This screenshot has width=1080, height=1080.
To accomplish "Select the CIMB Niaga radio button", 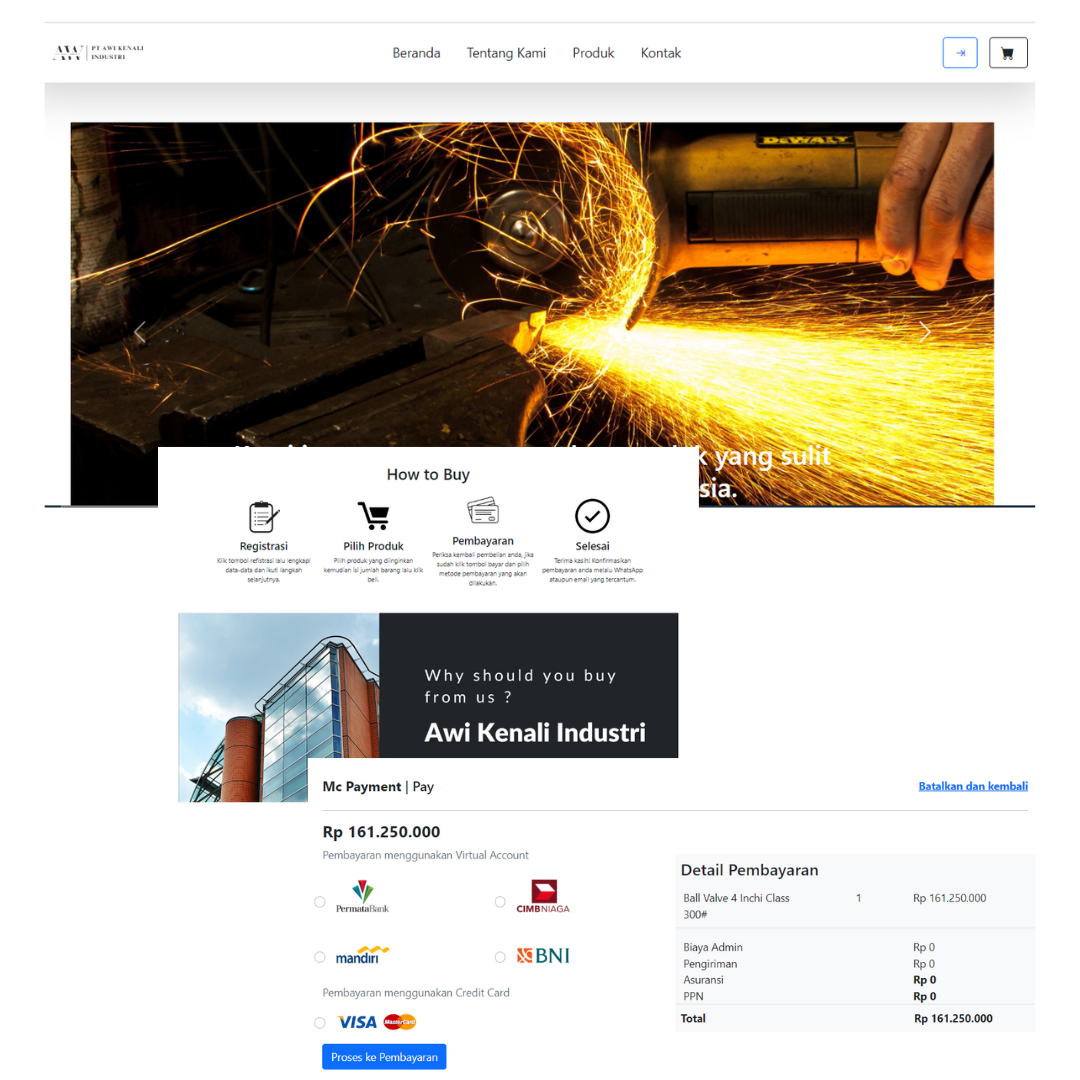I will (x=500, y=902).
